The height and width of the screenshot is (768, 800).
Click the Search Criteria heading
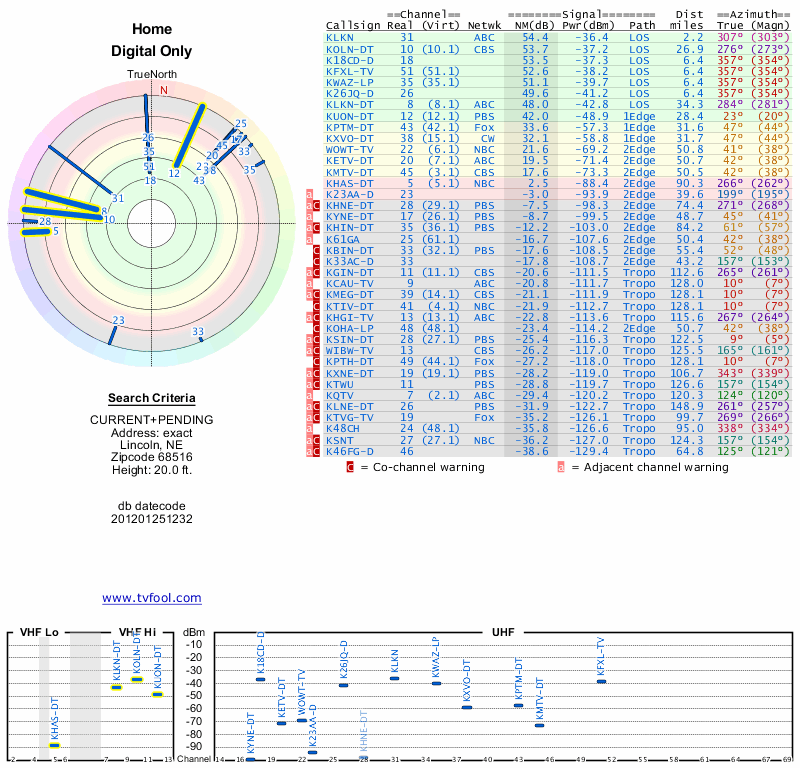[152, 398]
